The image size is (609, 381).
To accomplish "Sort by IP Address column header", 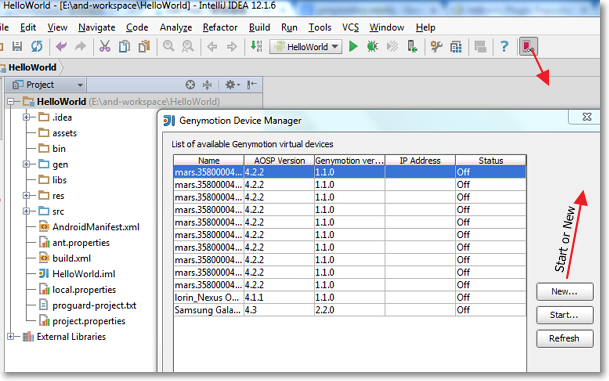I will 420,160.
